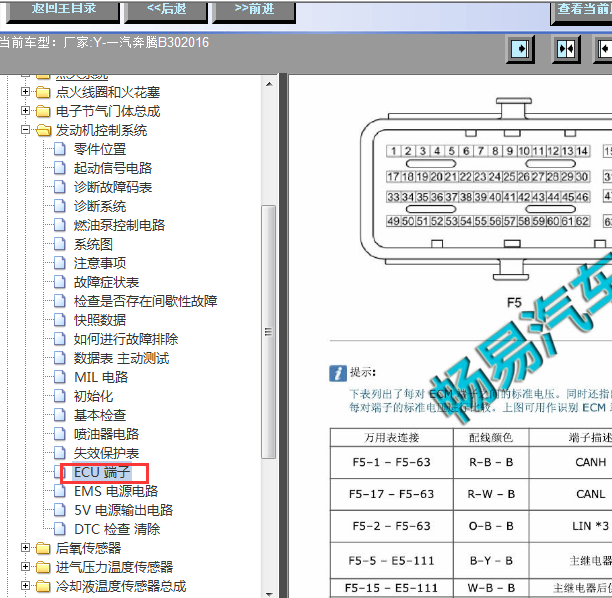Open the 基本检查 page
The width and height of the screenshot is (612, 598).
tap(100, 415)
